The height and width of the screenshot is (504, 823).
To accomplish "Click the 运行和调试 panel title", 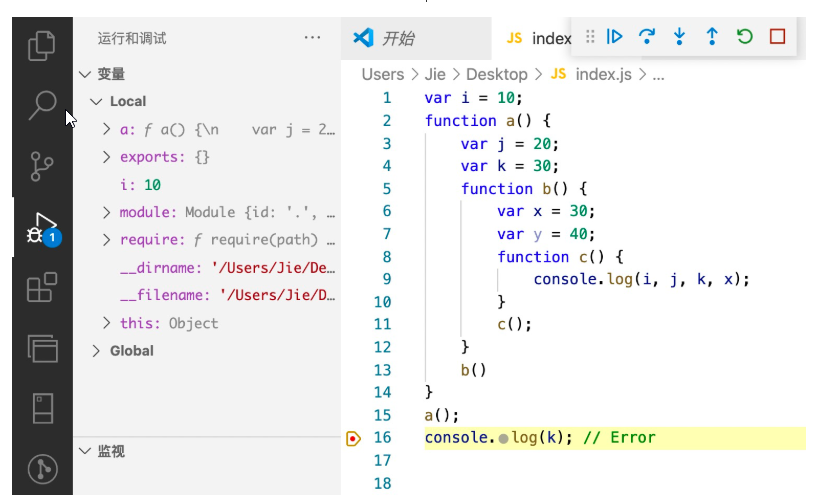I will click(132, 38).
